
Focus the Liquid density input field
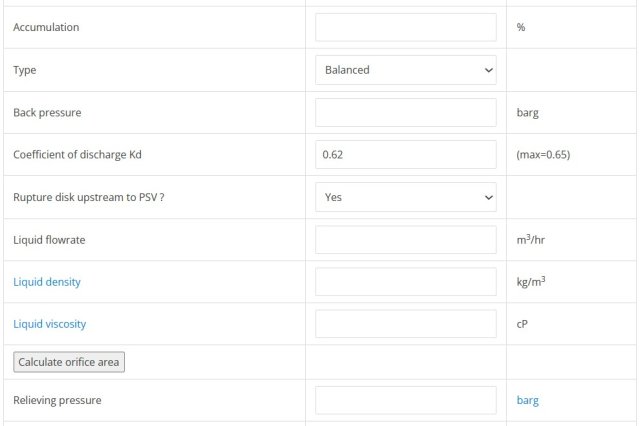pos(406,282)
